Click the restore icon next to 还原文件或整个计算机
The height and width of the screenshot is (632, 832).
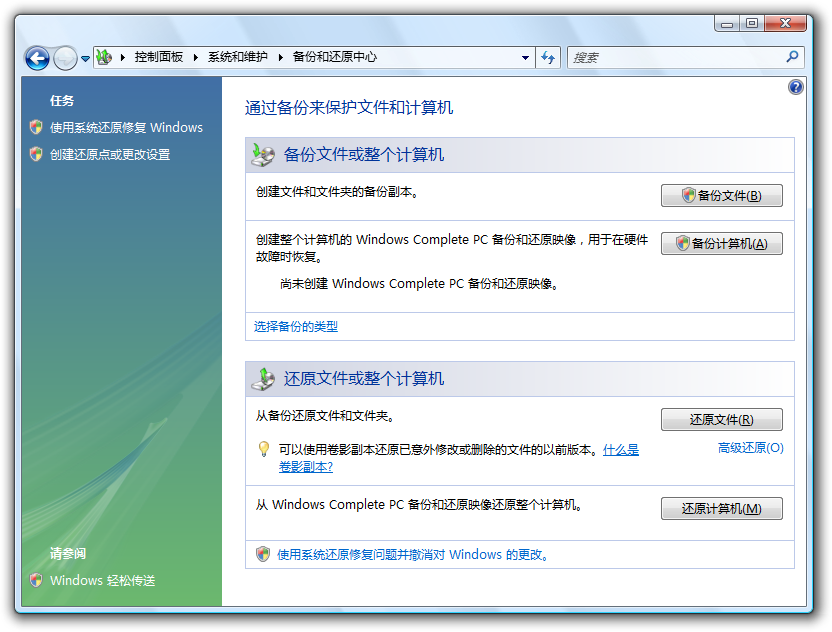coord(263,378)
